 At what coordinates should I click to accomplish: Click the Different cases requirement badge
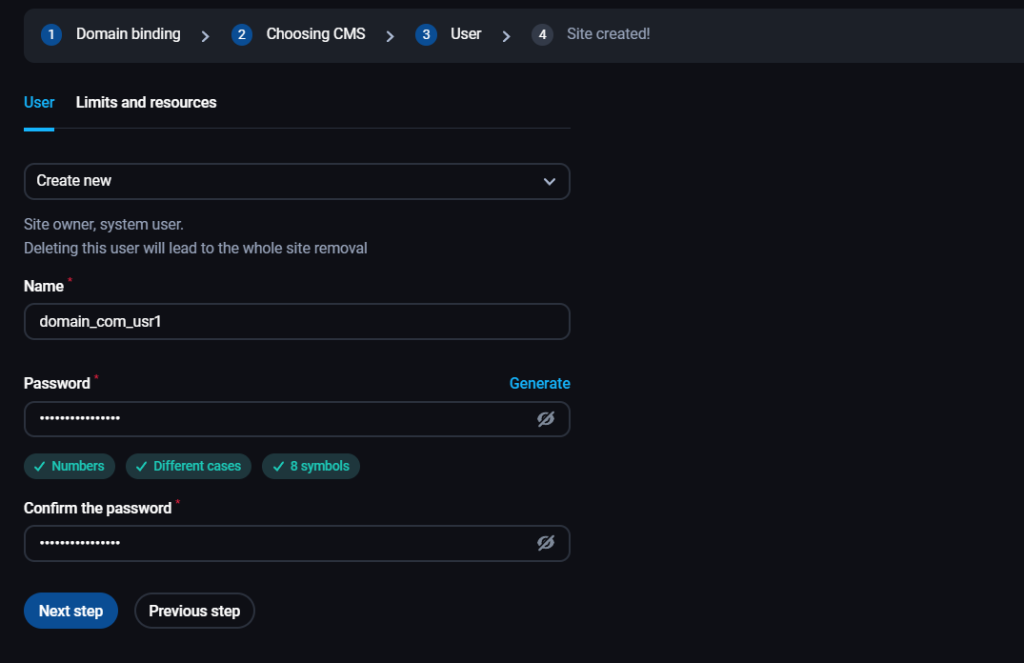coord(188,466)
